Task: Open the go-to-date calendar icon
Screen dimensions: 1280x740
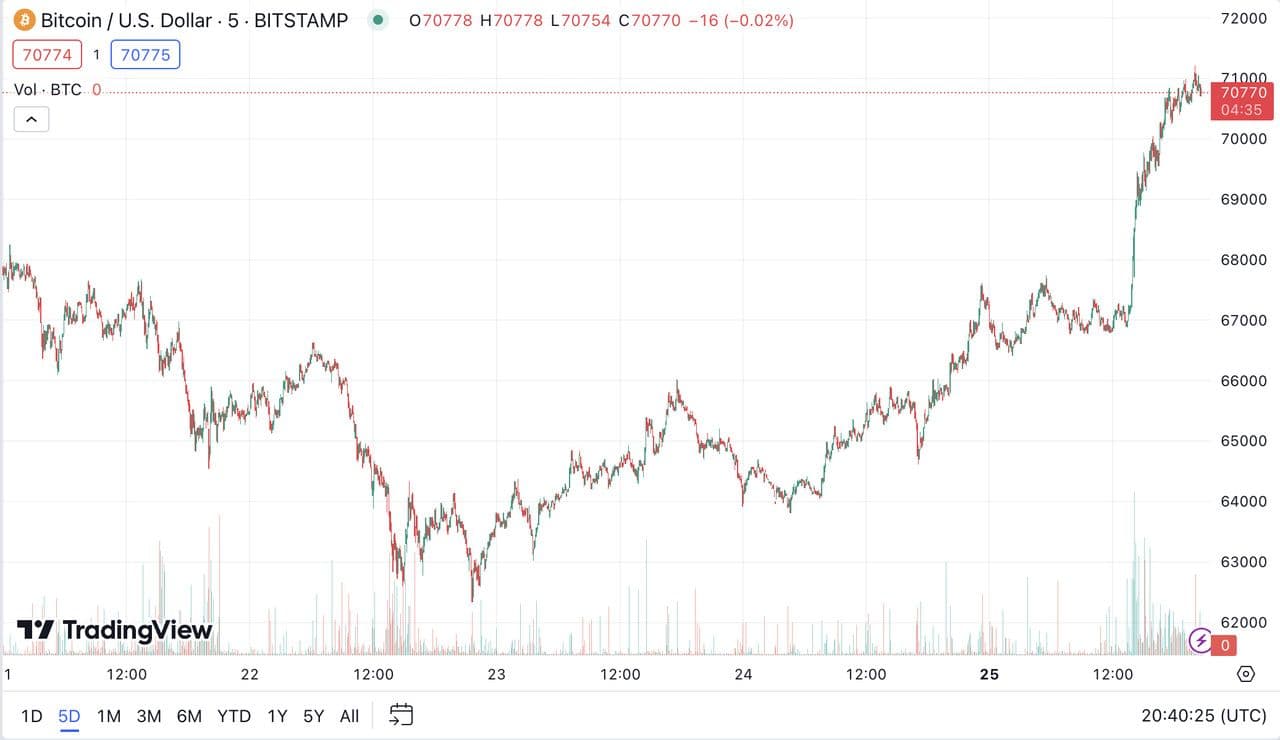Action: [x=401, y=715]
